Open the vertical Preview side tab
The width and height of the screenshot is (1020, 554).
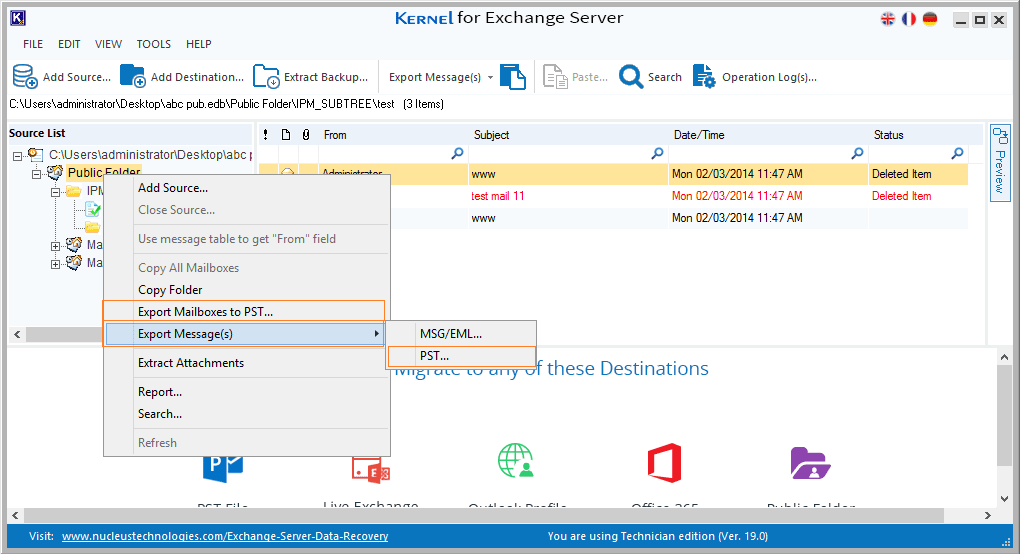click(1000, 163)
